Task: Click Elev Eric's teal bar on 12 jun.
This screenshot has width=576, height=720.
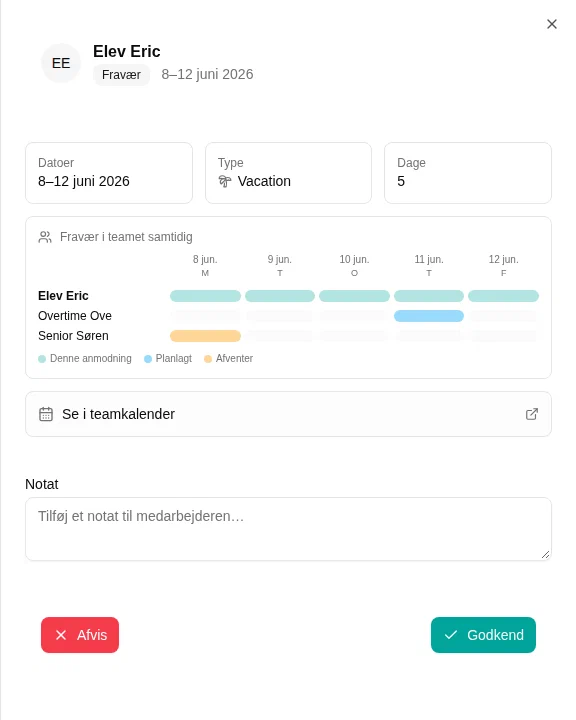Action: click(503, 296)
